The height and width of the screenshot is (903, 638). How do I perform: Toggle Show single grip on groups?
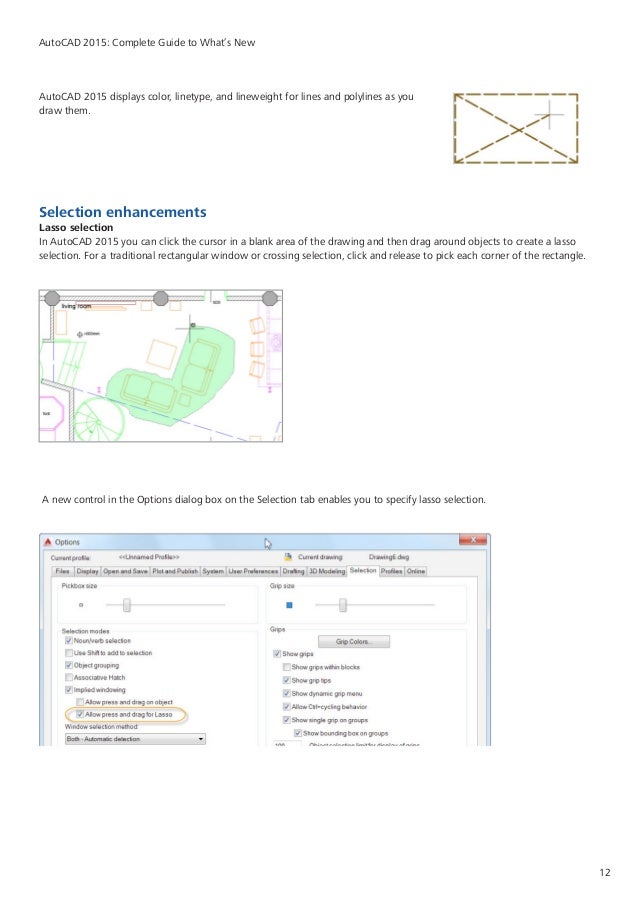[286, 720]
